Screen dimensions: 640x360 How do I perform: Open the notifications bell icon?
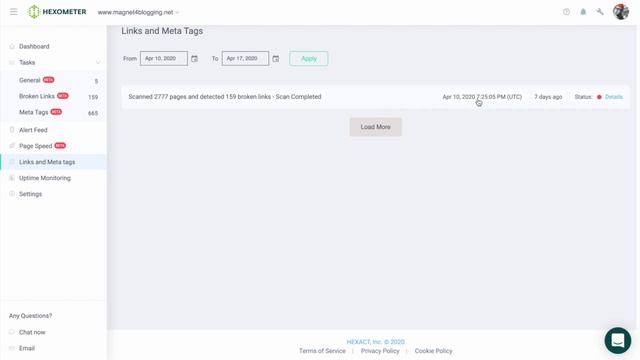(583, 12)
